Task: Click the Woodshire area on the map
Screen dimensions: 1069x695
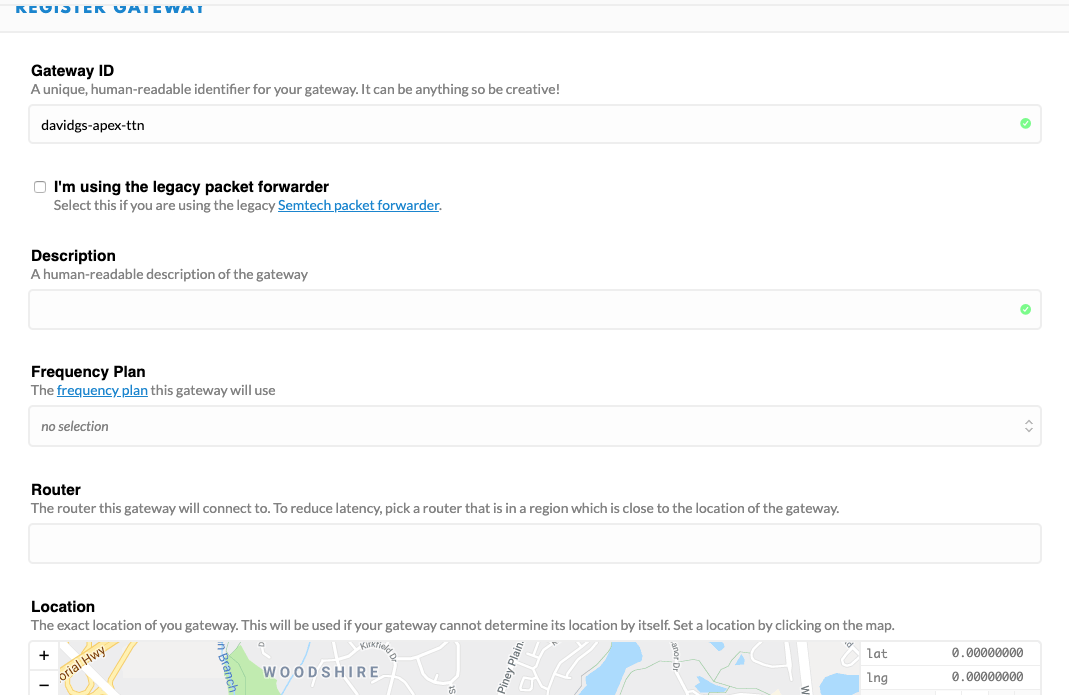Action: (x=320, y=672)
